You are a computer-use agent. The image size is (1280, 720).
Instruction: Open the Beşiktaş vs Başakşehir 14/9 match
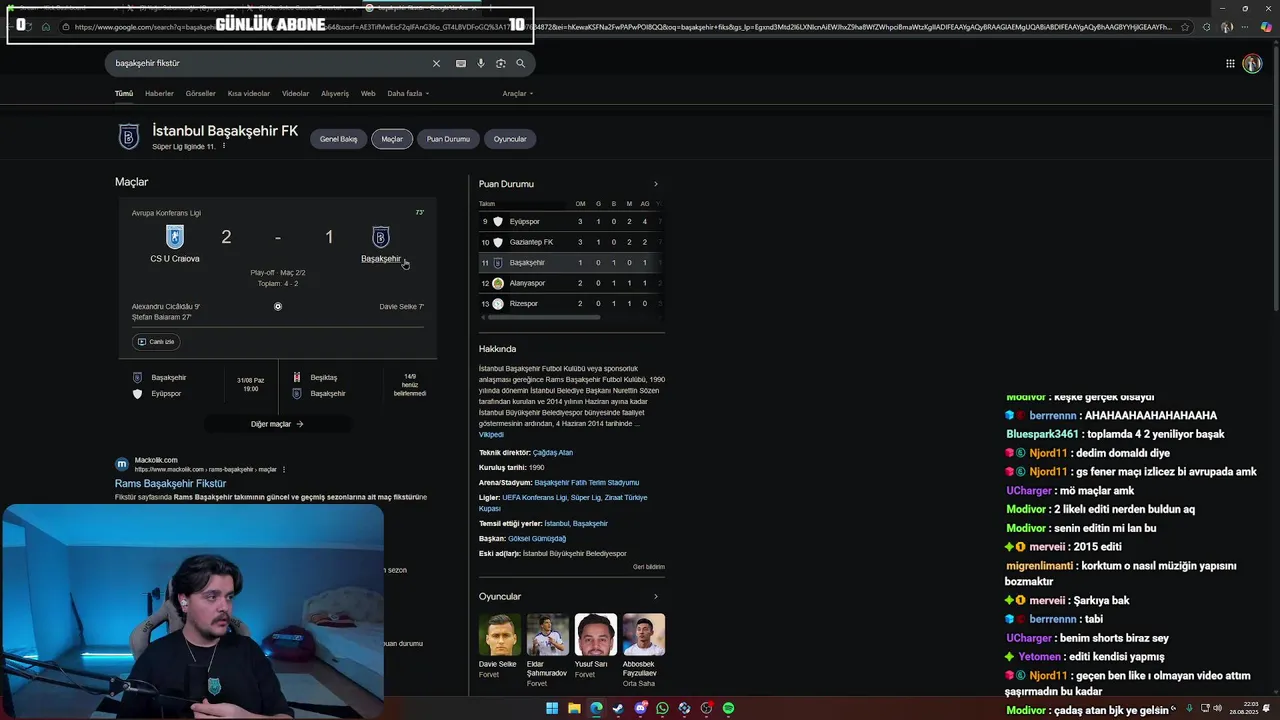pos(357,385)
